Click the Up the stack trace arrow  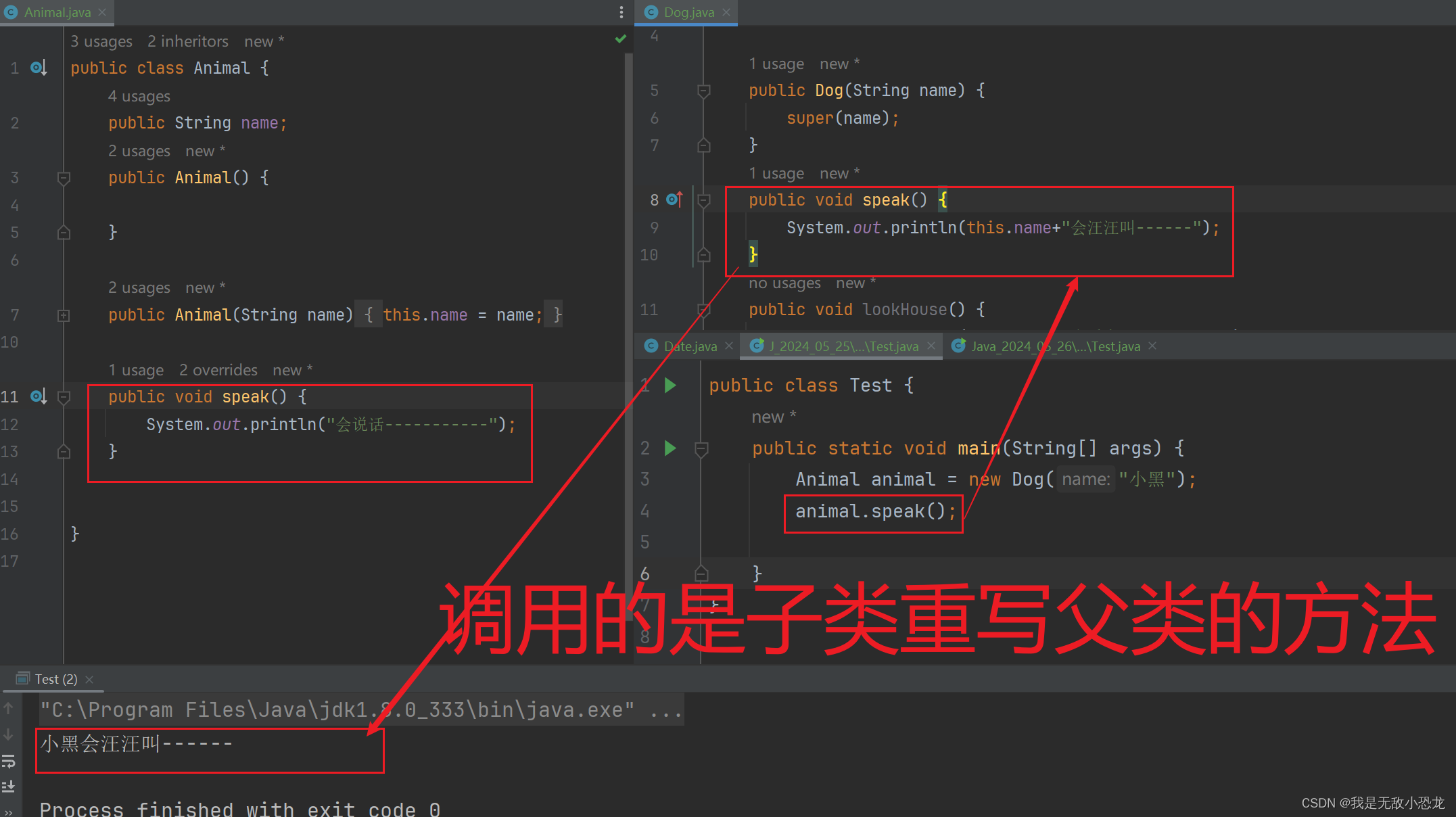click(x=8, y=708)
